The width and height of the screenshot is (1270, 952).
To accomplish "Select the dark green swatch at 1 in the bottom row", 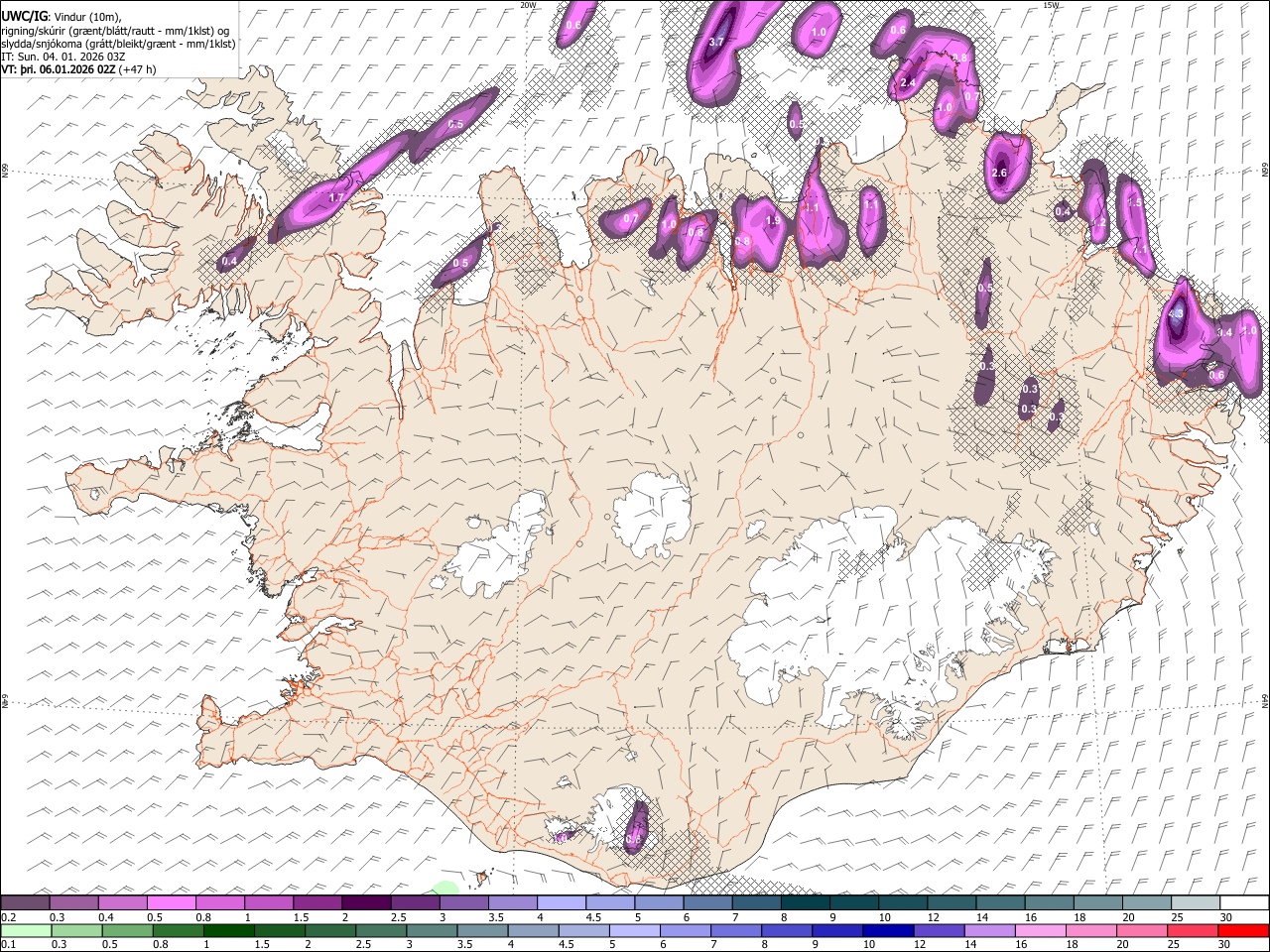I will pos(228,930).
